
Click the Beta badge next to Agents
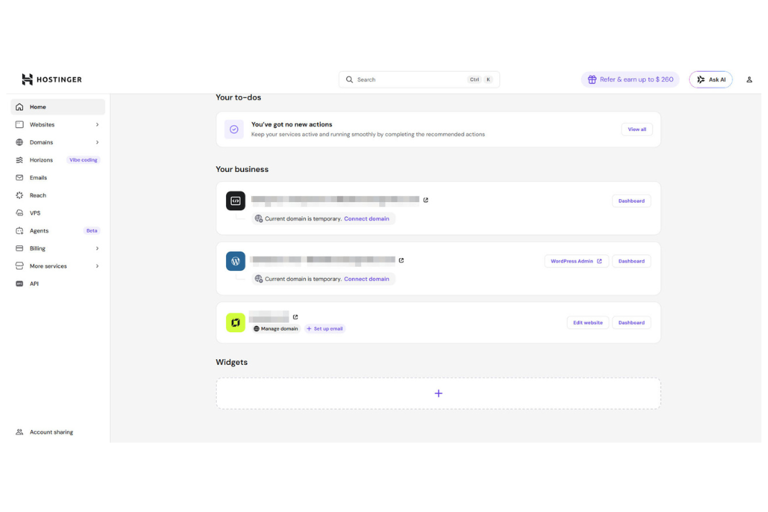click(x=92, y=230)
